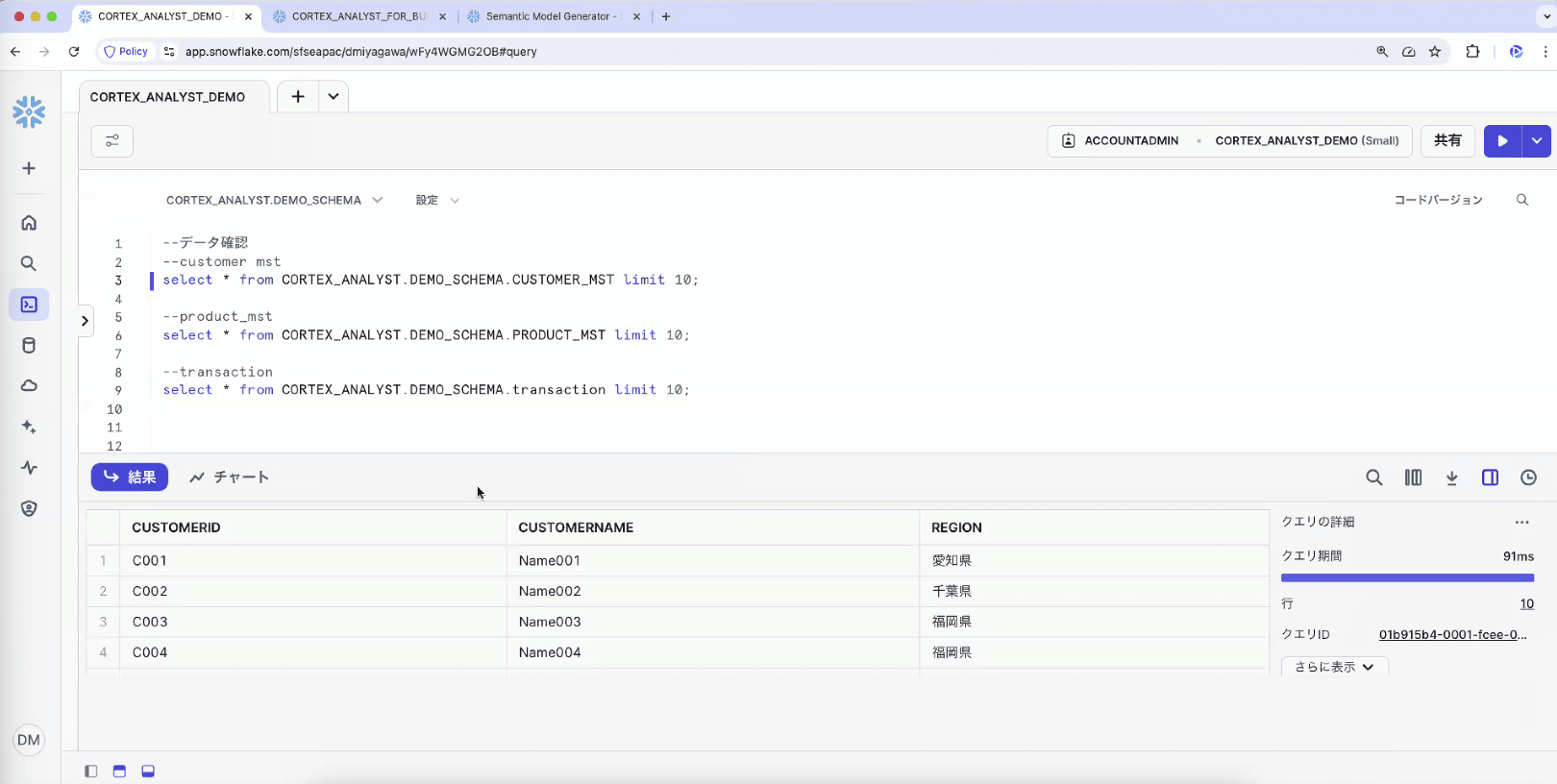
Task: Run the query with the play button
Action: coord(1503,141)
